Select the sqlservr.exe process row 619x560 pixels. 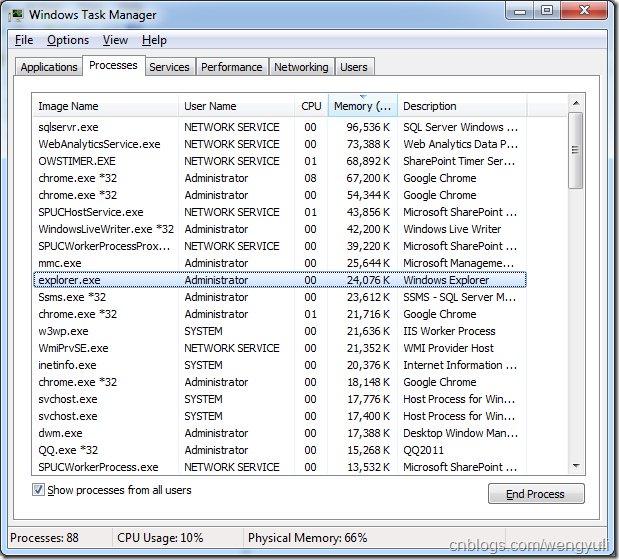279,127
